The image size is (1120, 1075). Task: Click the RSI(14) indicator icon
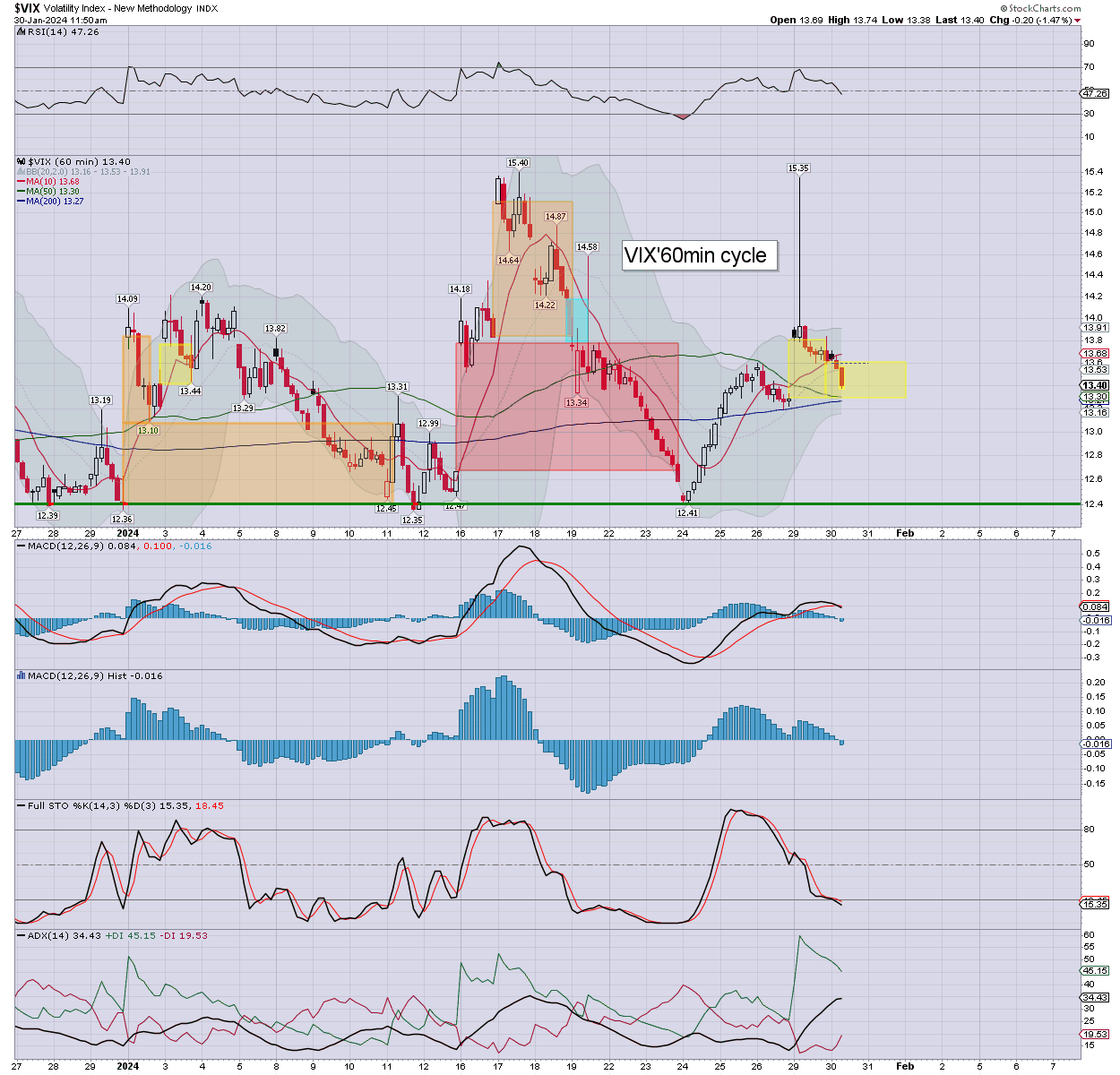click(x=22, y=32)
